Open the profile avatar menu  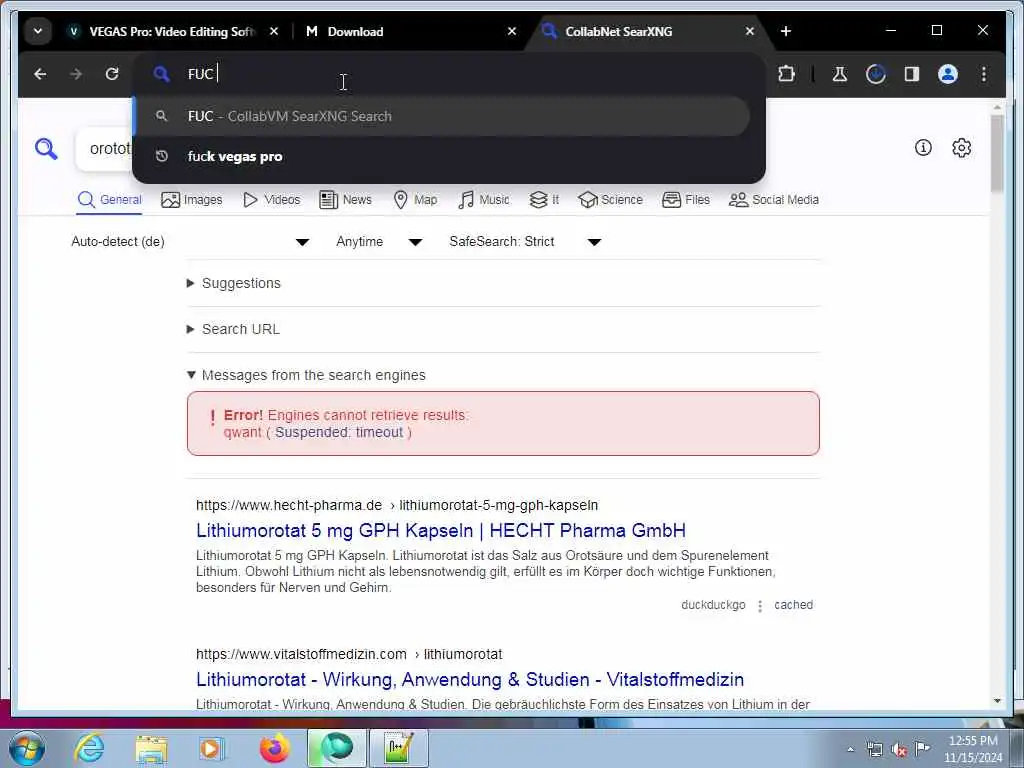[948, 74]
